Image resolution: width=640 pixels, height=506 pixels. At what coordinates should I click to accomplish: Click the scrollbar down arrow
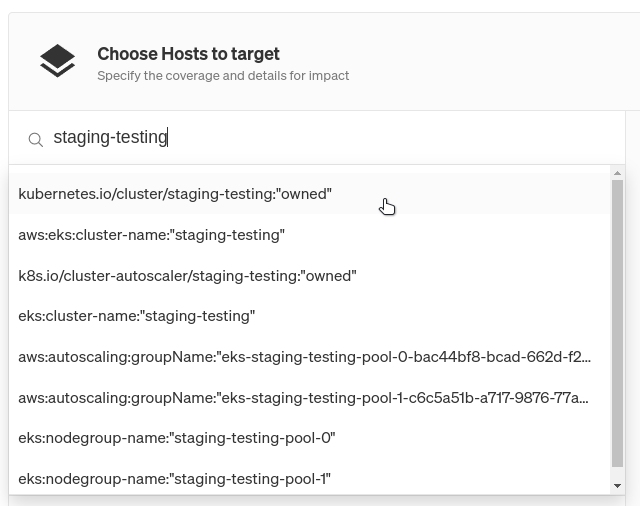618,486
